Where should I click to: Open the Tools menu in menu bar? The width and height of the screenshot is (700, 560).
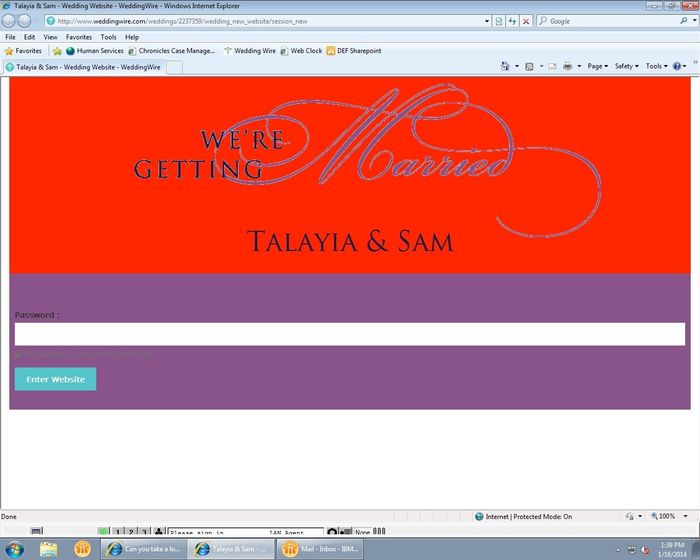[x=108, y=37]
